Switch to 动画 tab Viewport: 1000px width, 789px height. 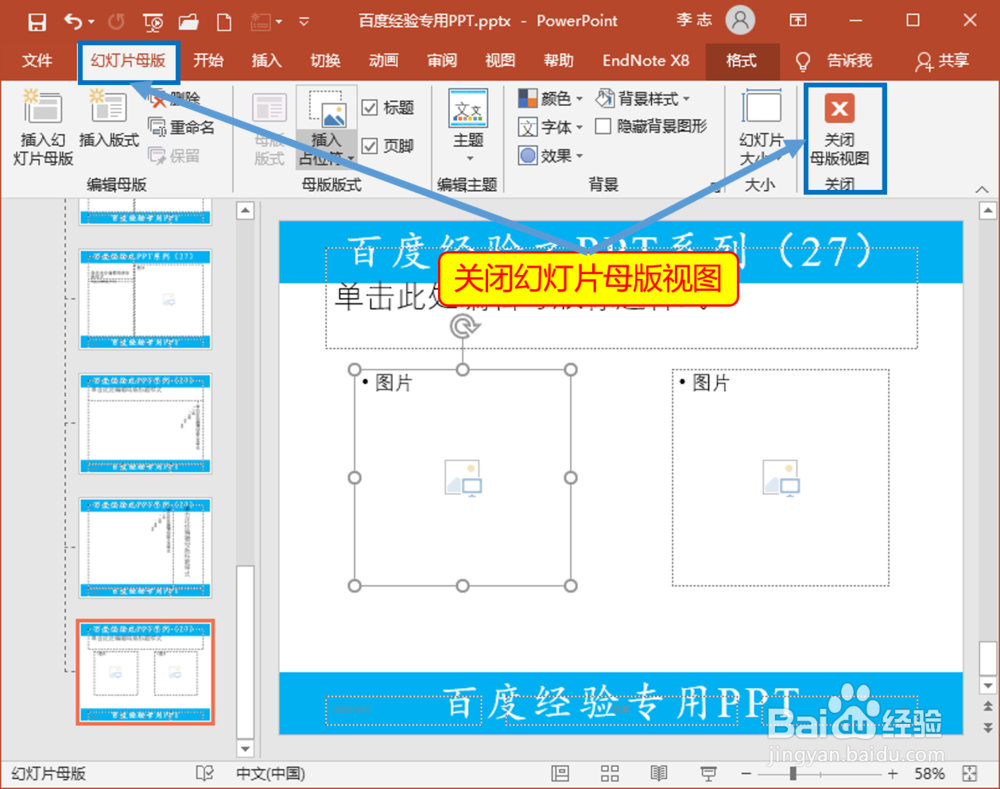[383, 61]
